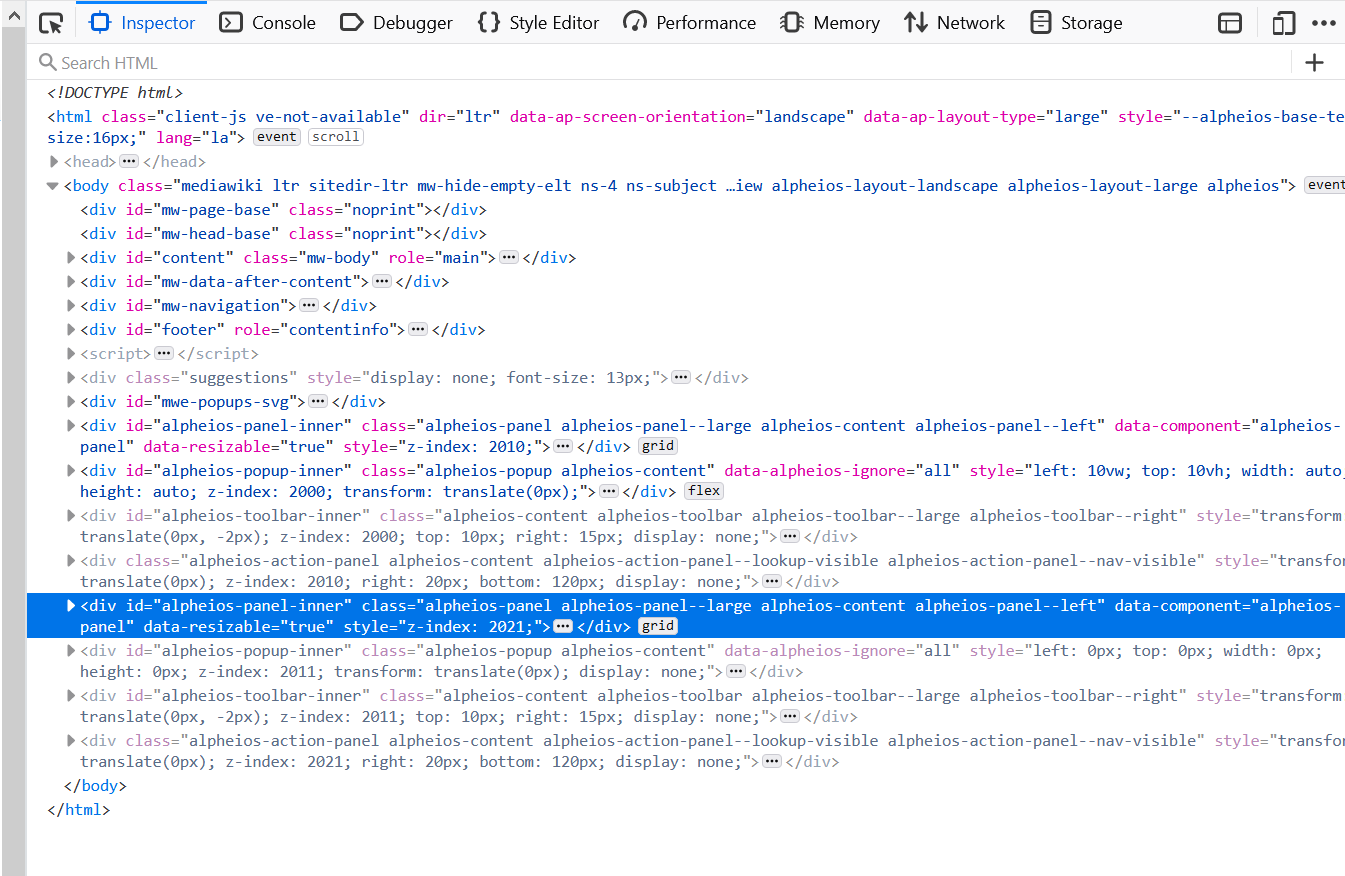Screen dimensions: 1345x876
Task: Open the DevTools customize menu (three dots)
Action: (x=1324, y=22)
